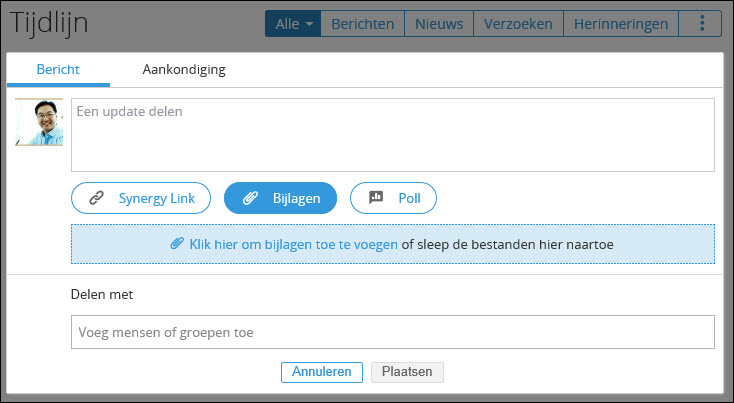Image resolution: width=734 pixels, height=403 pixels.
Task: Open the Synergy Link option
Action: tap(141, 198)
